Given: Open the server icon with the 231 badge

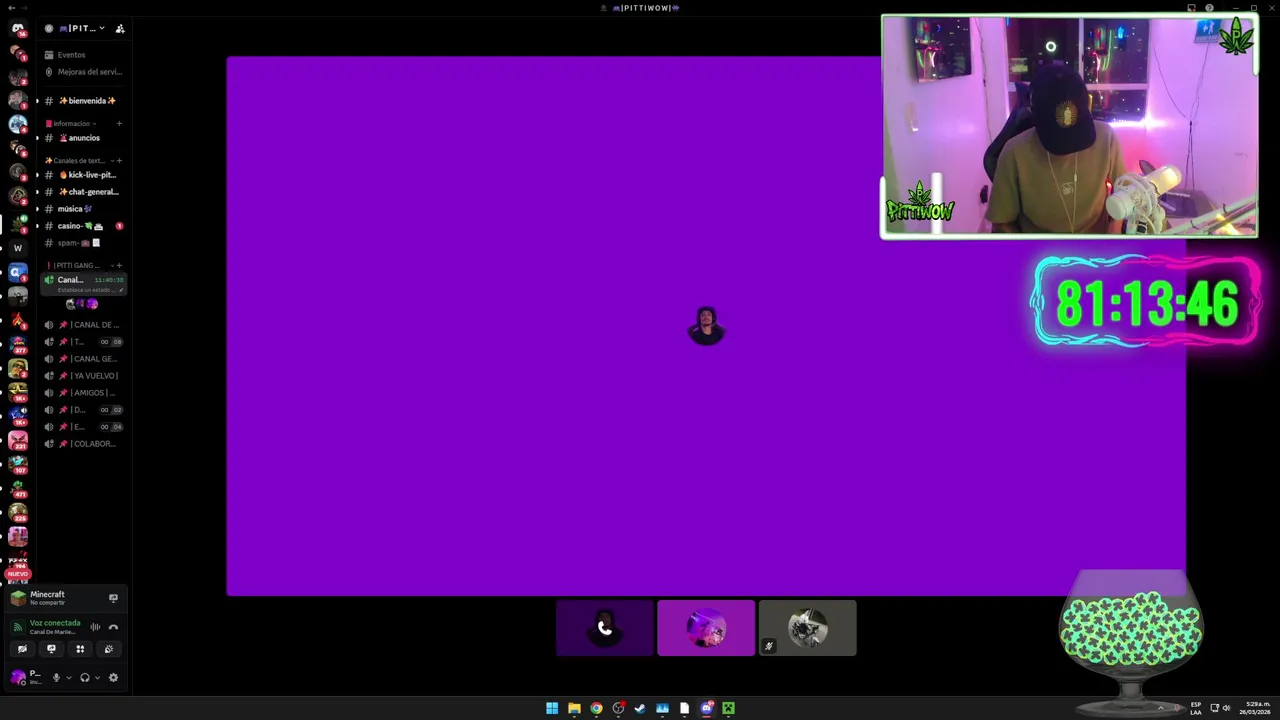Looking at the screenshot, I should point(17,440).
